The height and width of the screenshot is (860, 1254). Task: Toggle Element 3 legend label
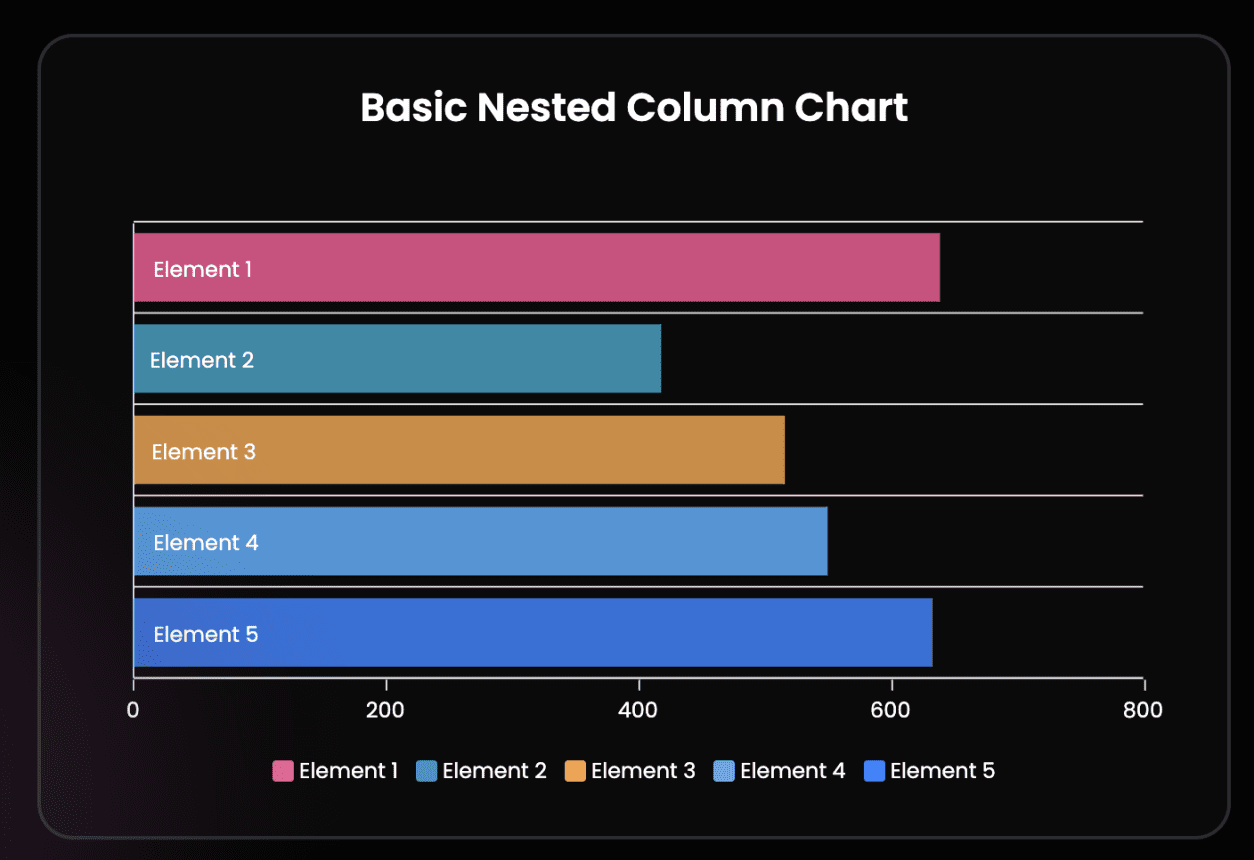point(643,771)
